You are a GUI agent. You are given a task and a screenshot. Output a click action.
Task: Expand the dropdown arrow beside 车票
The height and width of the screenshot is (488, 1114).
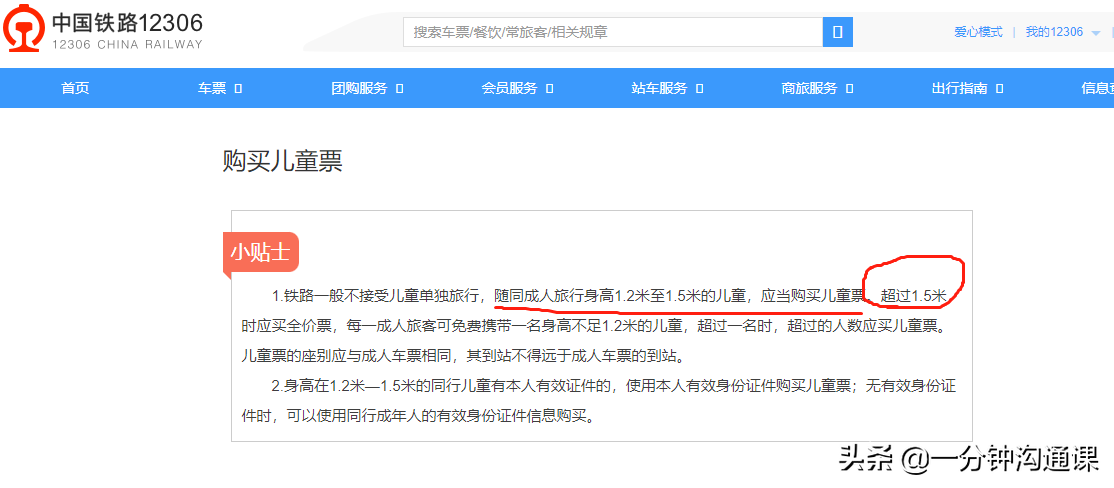pos(238,88)
